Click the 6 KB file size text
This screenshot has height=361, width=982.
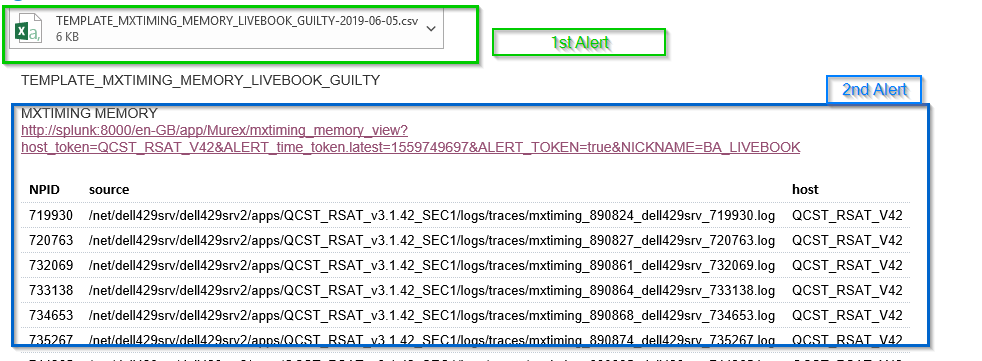(x=67, y=37)
